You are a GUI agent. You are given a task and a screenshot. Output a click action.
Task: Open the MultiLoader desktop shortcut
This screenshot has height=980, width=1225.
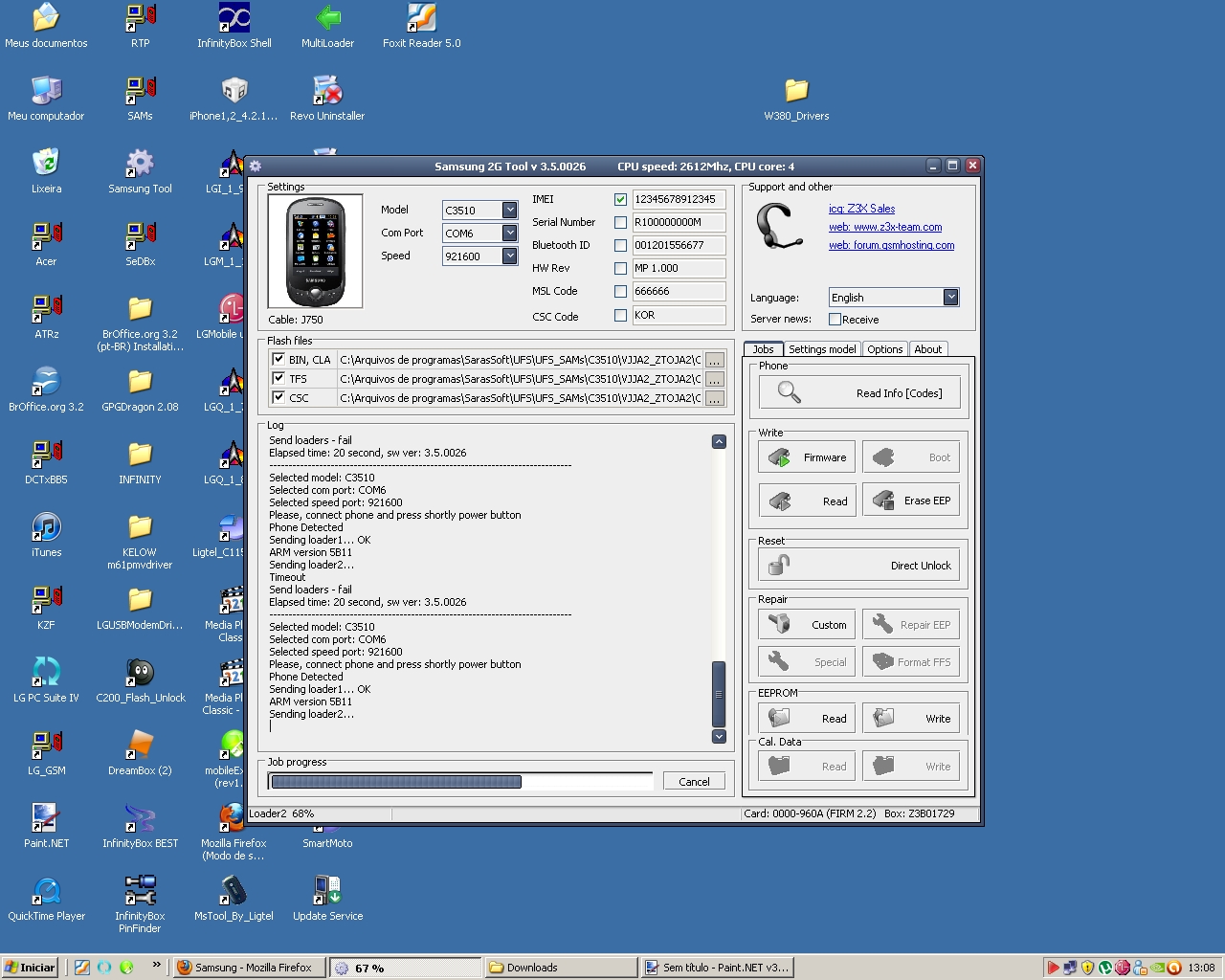coord(327,26)
